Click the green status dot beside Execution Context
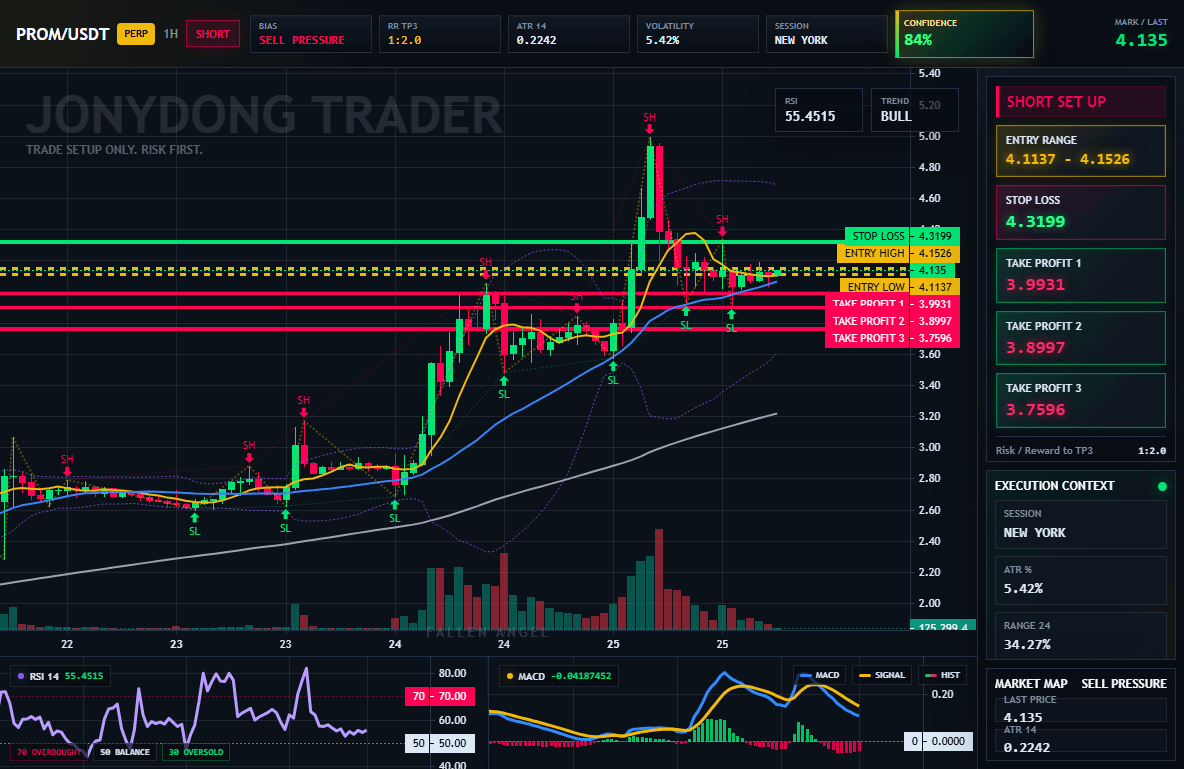The width and height of the screenshot is (1184, 769). (x=1162, y=486)
